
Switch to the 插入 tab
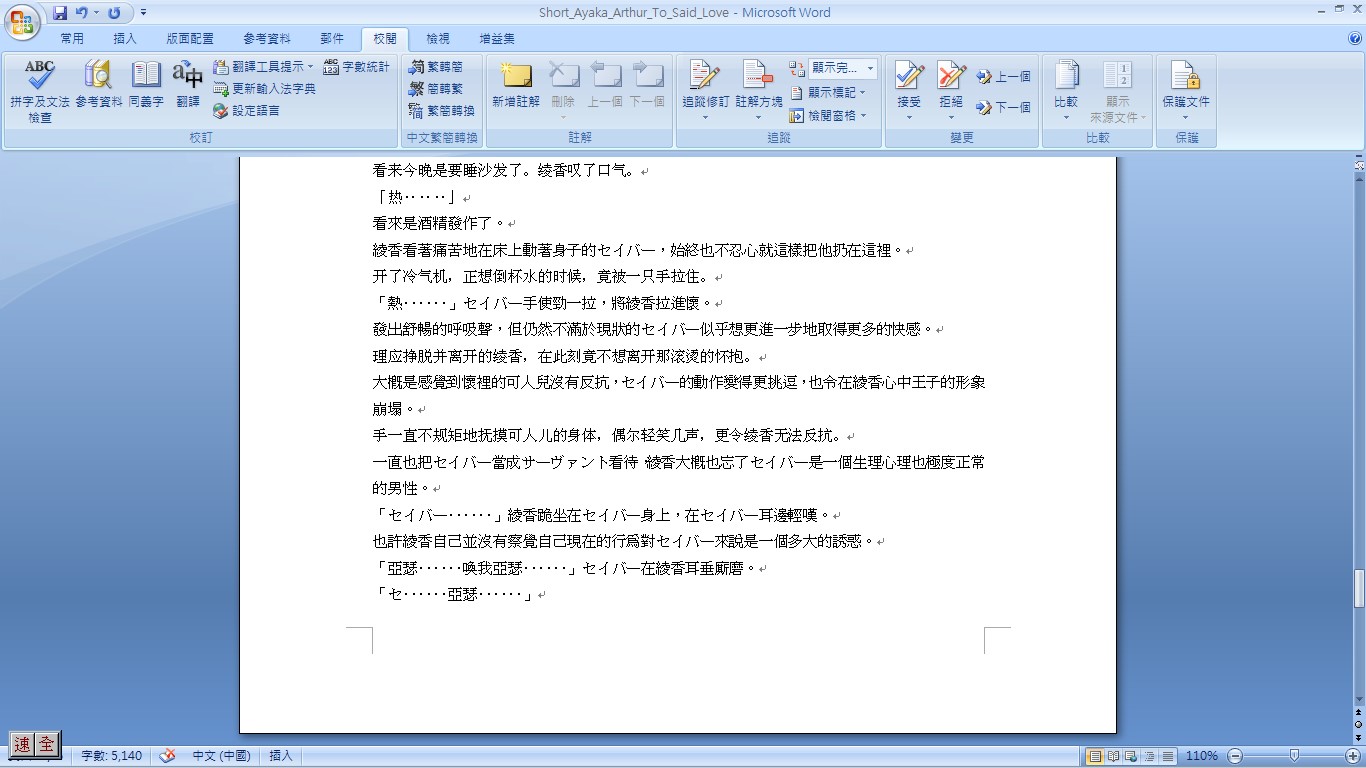click(125, 39)
